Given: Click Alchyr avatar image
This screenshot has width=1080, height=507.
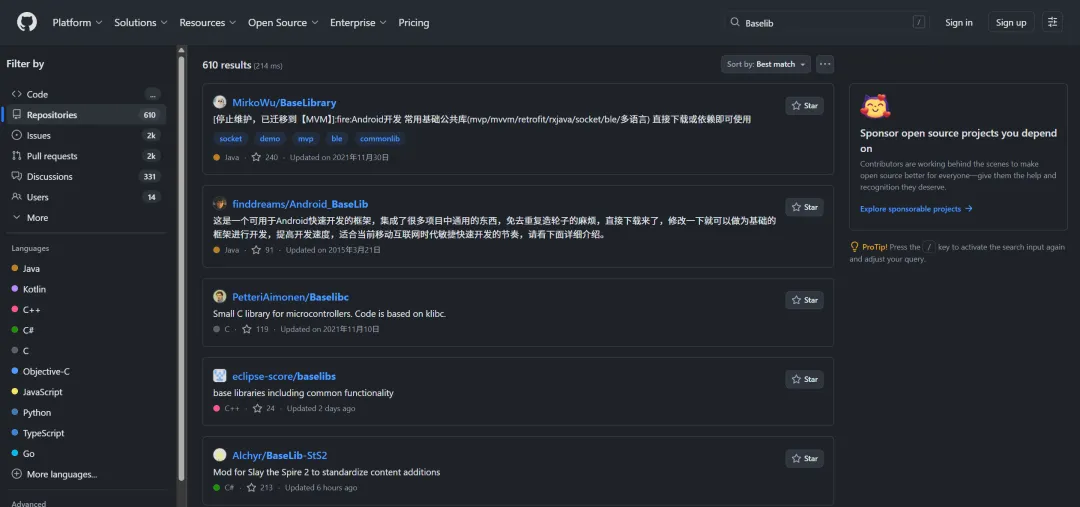Looking at the screenshot, I should (220, 455).
